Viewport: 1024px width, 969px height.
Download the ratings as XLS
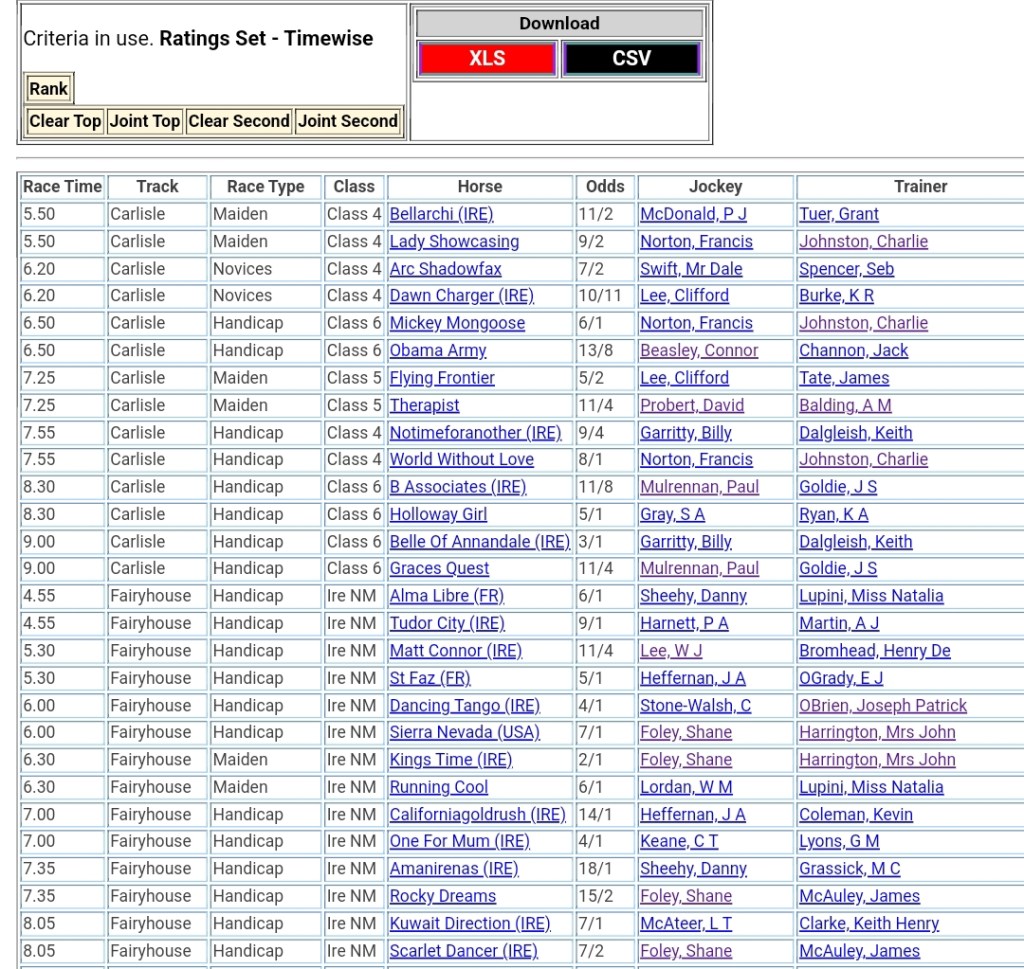487,58
